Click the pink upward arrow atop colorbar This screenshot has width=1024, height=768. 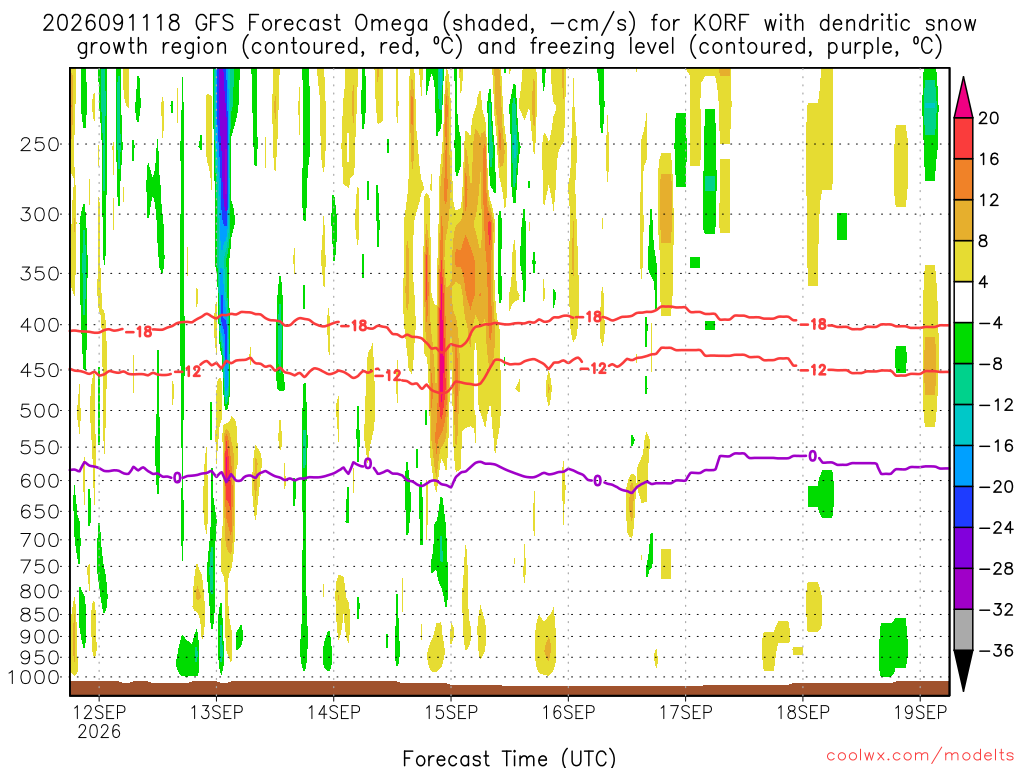pos(963,98)
